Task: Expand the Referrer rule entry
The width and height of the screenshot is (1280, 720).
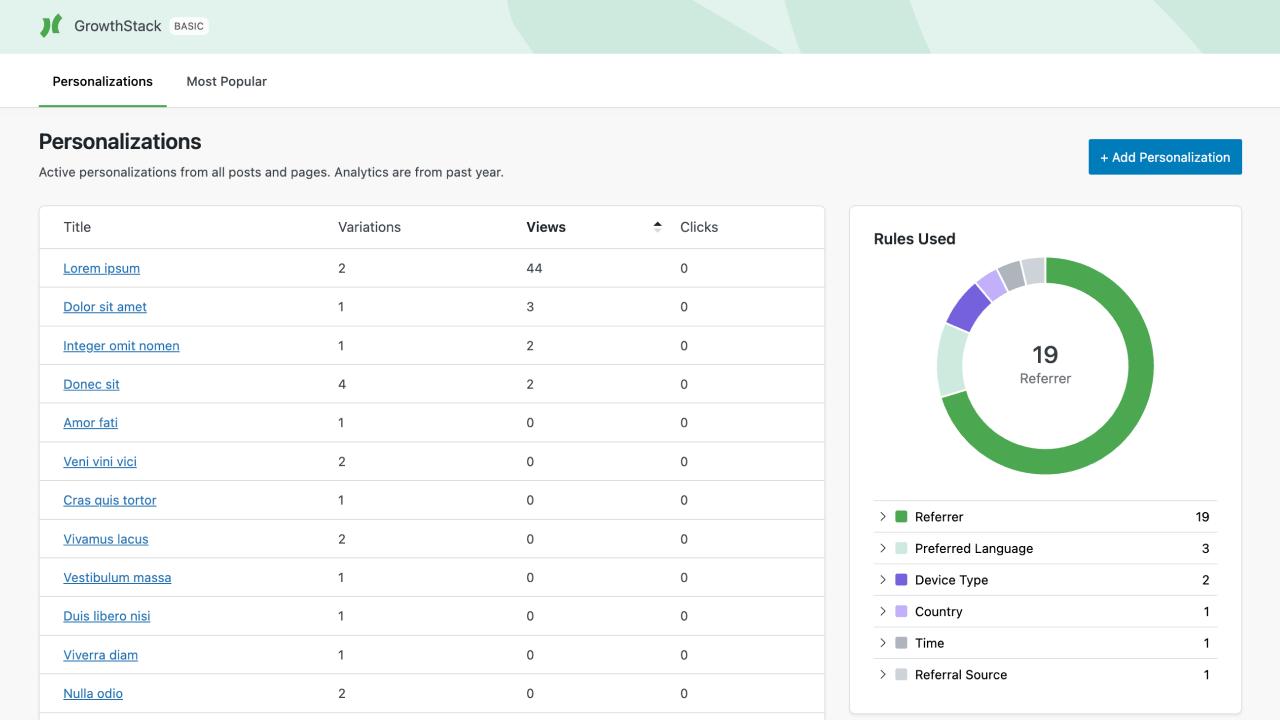Action: coord(882,516)
